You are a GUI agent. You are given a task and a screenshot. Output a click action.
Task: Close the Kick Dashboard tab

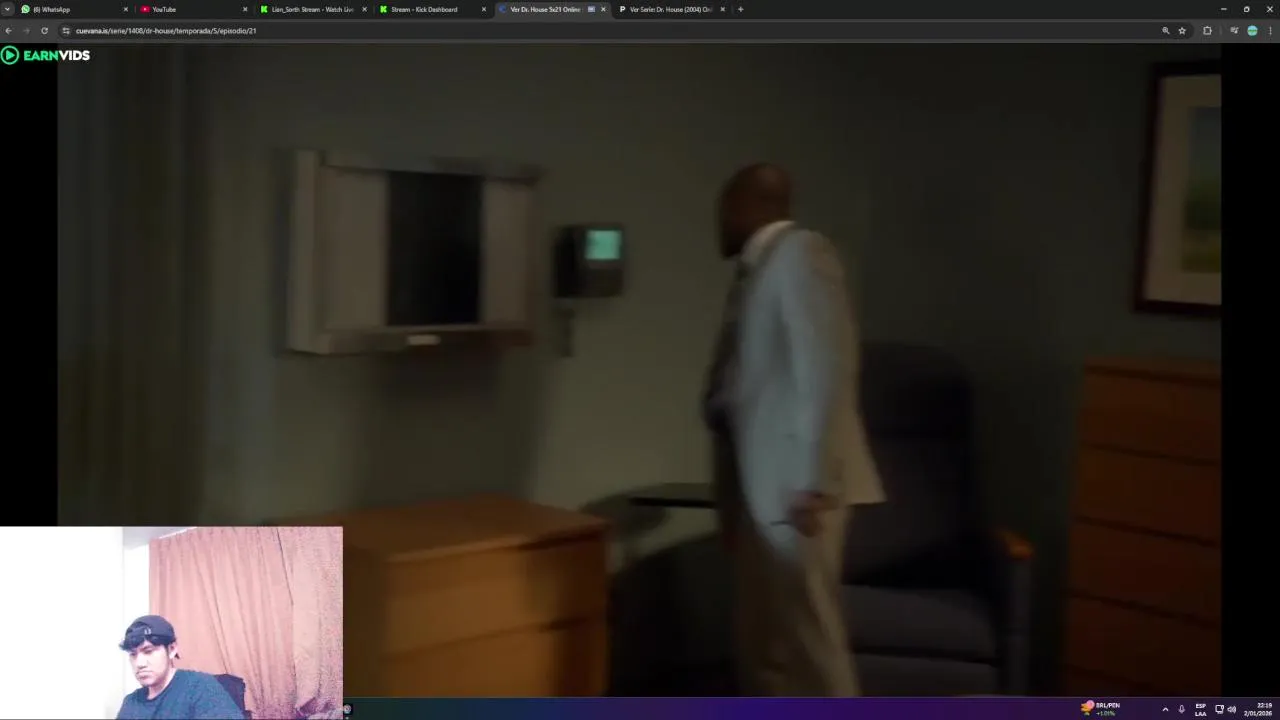(x=484, y=9)
